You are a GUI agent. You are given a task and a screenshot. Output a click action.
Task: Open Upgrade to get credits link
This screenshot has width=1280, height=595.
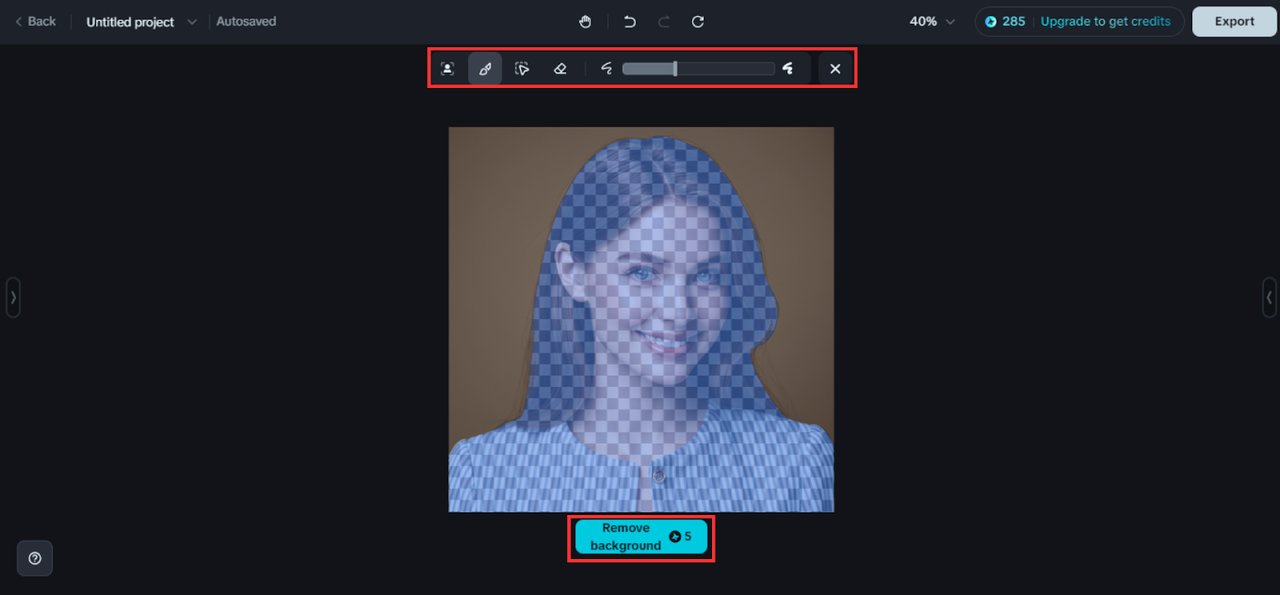(1105, 21)
